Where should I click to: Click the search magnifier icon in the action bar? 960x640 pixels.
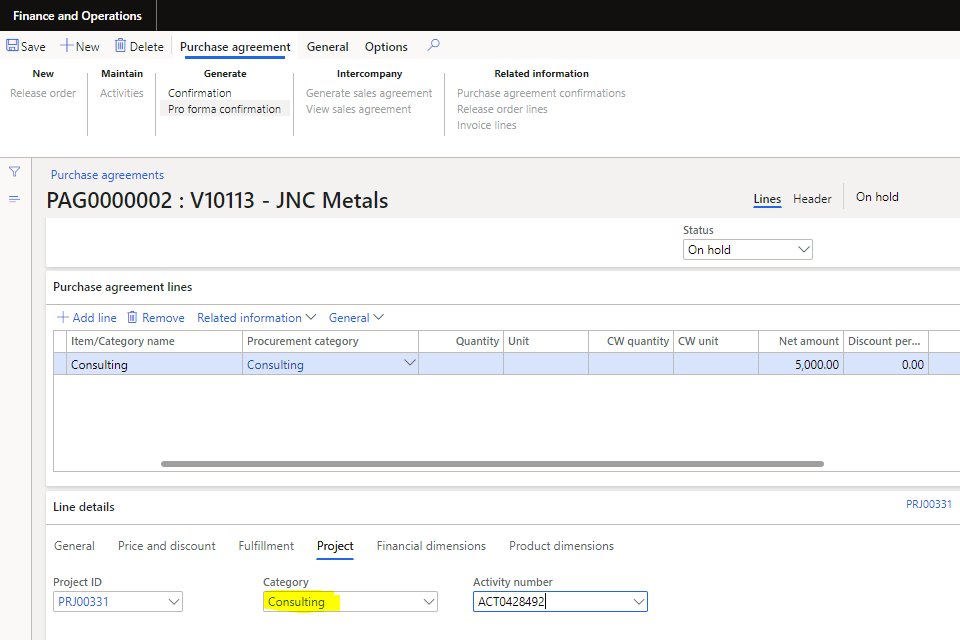click(433, 45)
